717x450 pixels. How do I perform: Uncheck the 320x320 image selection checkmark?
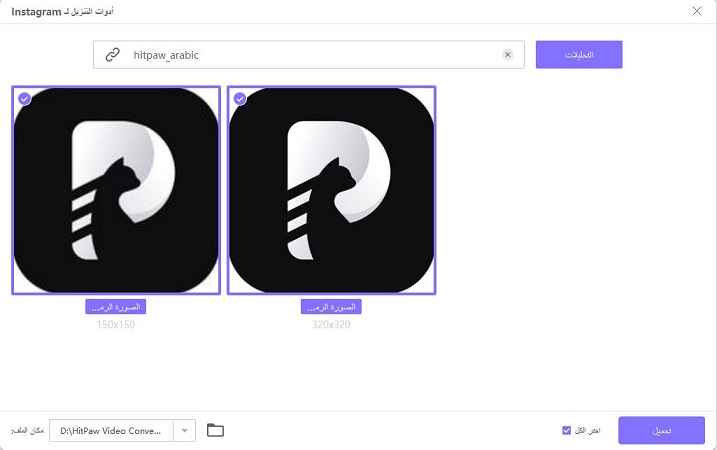coord(240,98)
